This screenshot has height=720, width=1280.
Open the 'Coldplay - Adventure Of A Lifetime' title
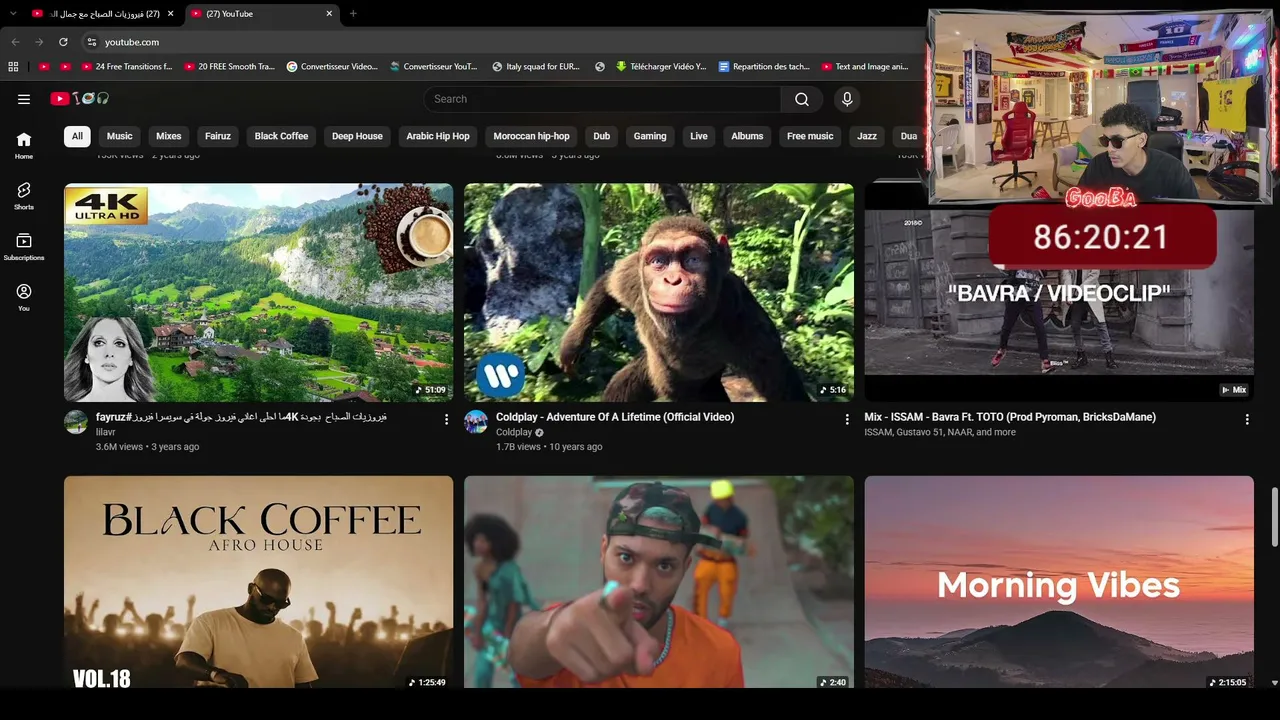click(615, 417)
